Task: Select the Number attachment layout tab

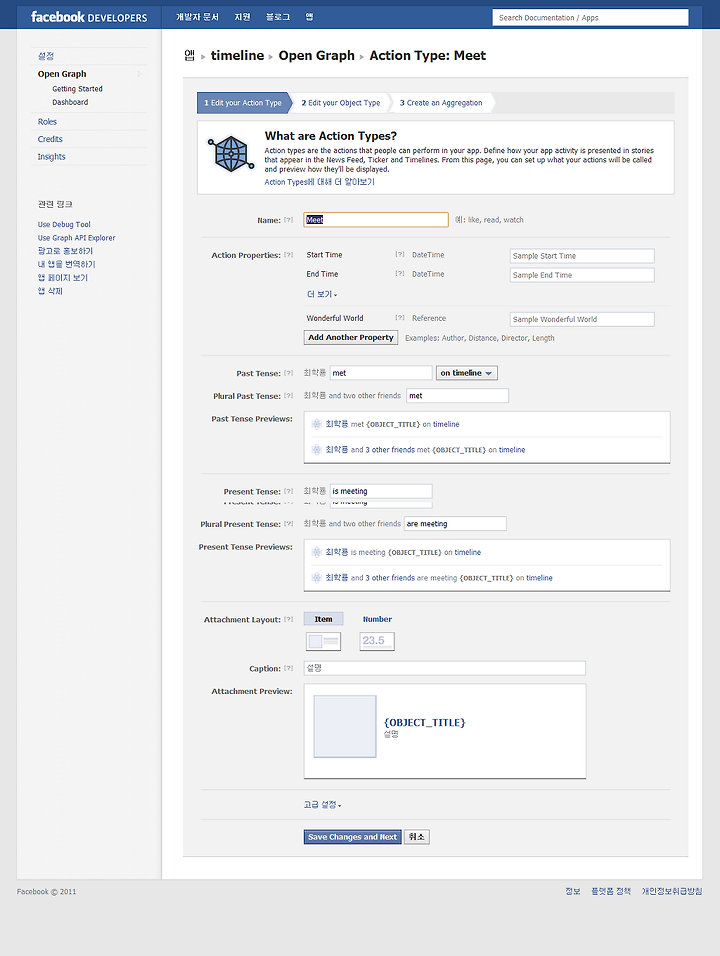Action: [x=377, y=619]
